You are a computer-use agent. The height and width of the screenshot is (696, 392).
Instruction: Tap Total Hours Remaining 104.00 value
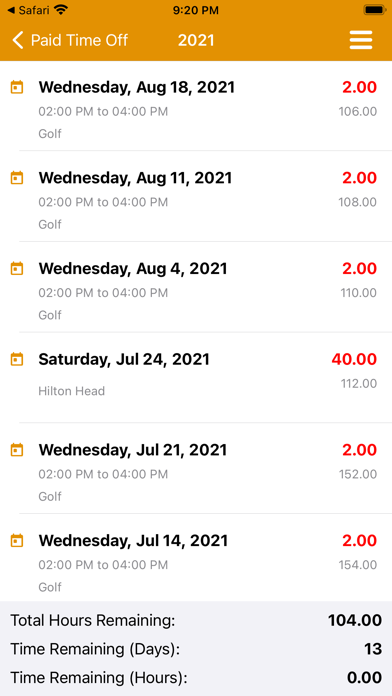(355, 620)
